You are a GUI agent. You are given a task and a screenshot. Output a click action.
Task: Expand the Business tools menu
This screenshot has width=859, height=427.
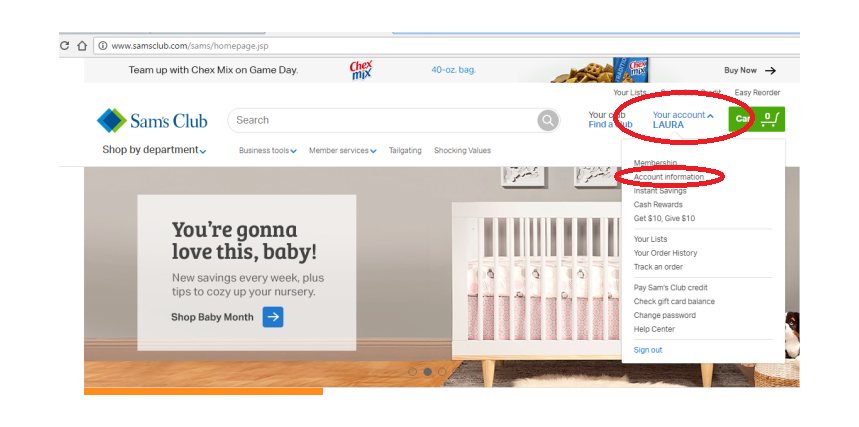(267, 150)
